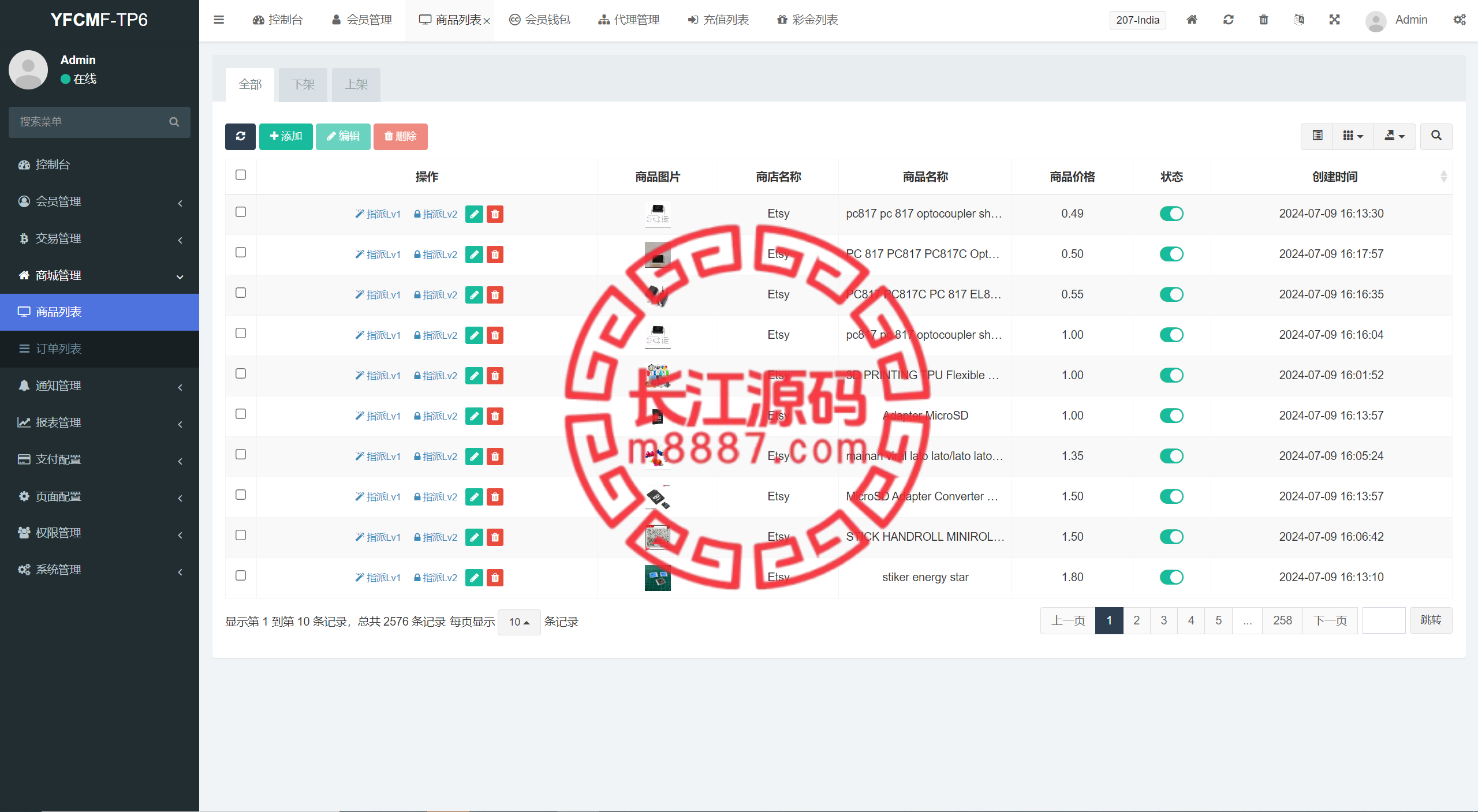Open 订单列表 in the sidebar
Screen dimensions: 1478x812
coord(99,349)
